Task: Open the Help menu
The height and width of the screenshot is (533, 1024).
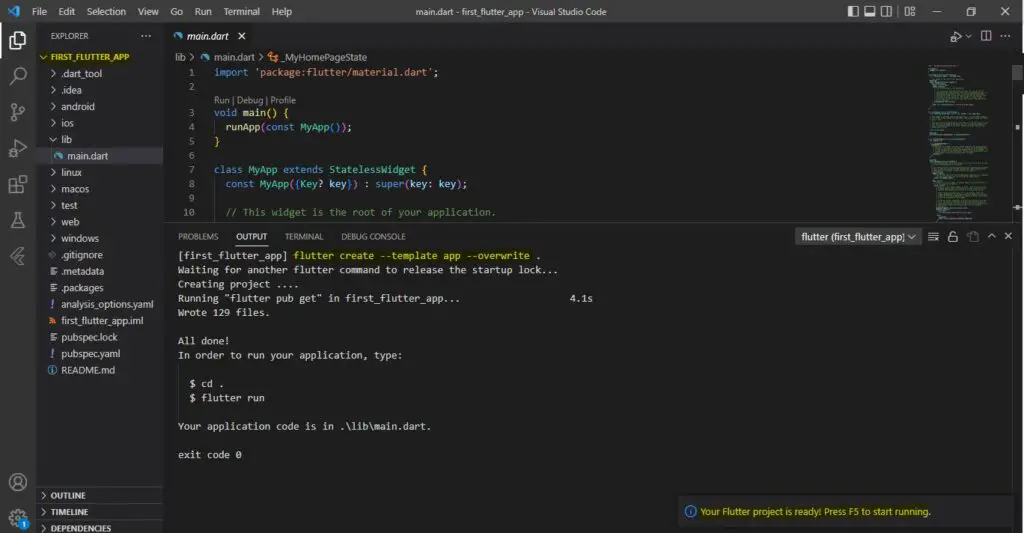Action: 282,11
